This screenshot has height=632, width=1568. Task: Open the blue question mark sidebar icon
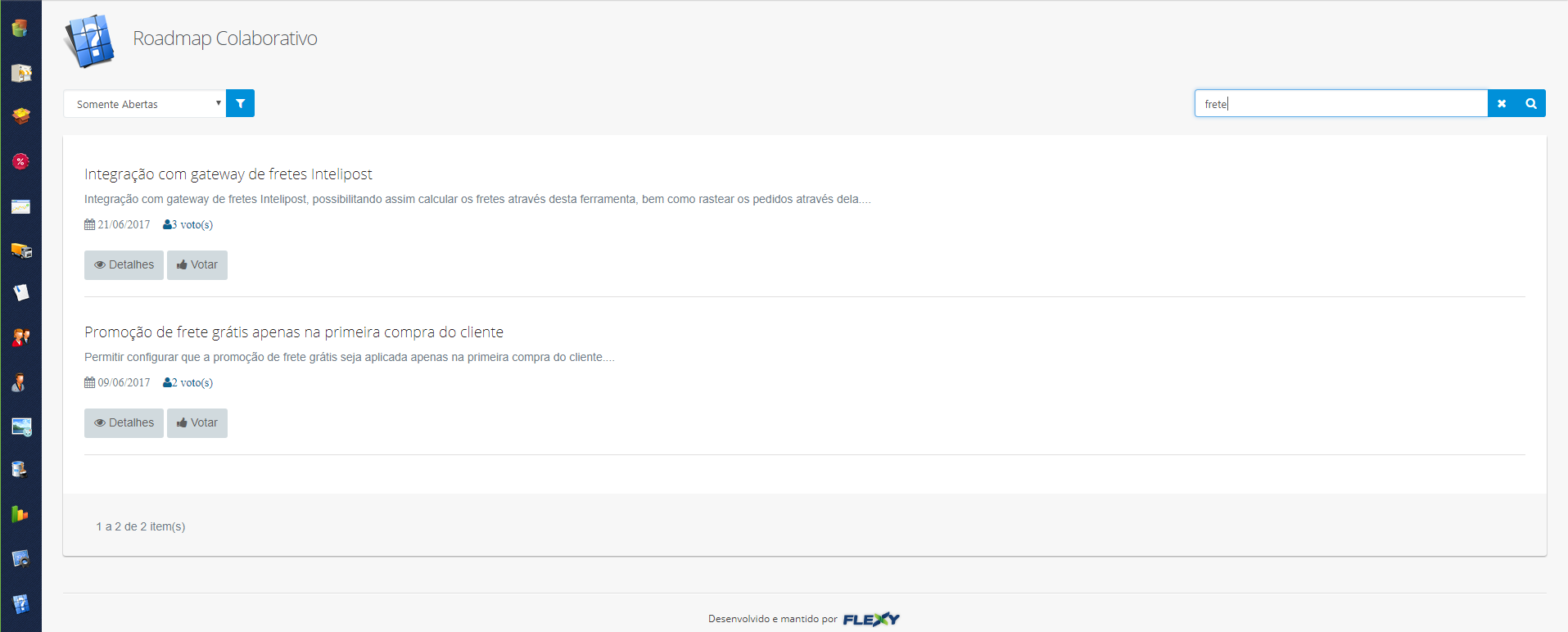pos(20,604)
